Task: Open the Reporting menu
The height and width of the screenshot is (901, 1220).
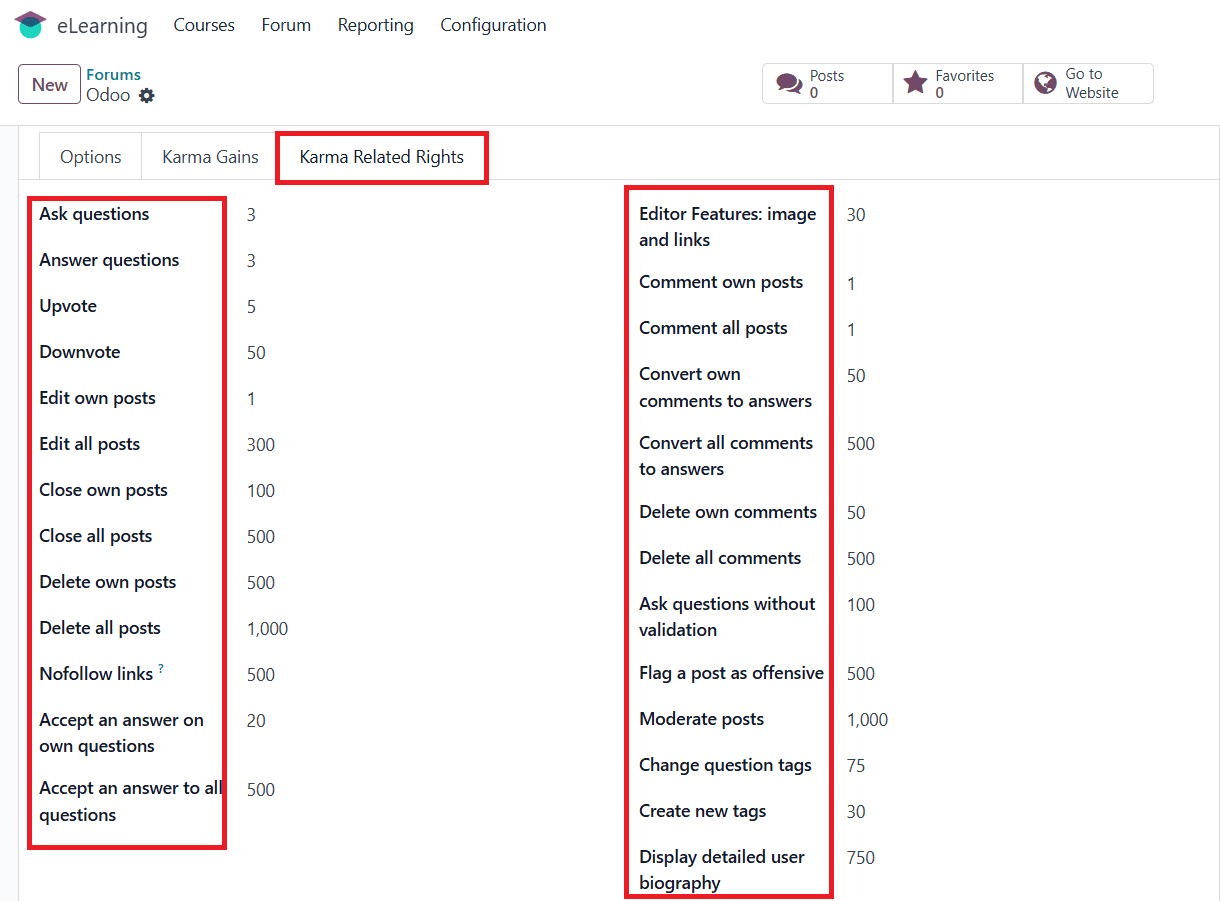Action: [x=375, y=25]
